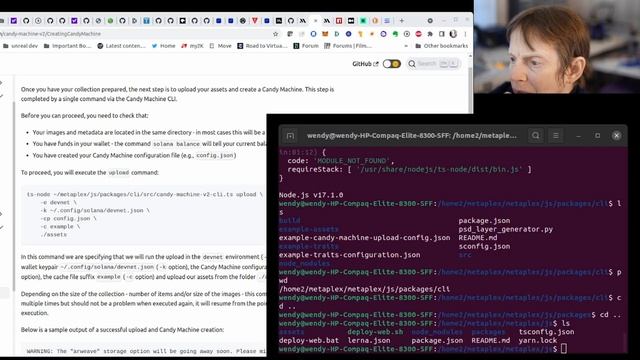
Task: Click the 'solana balance' inline code
Action: (x=176, y=144)
